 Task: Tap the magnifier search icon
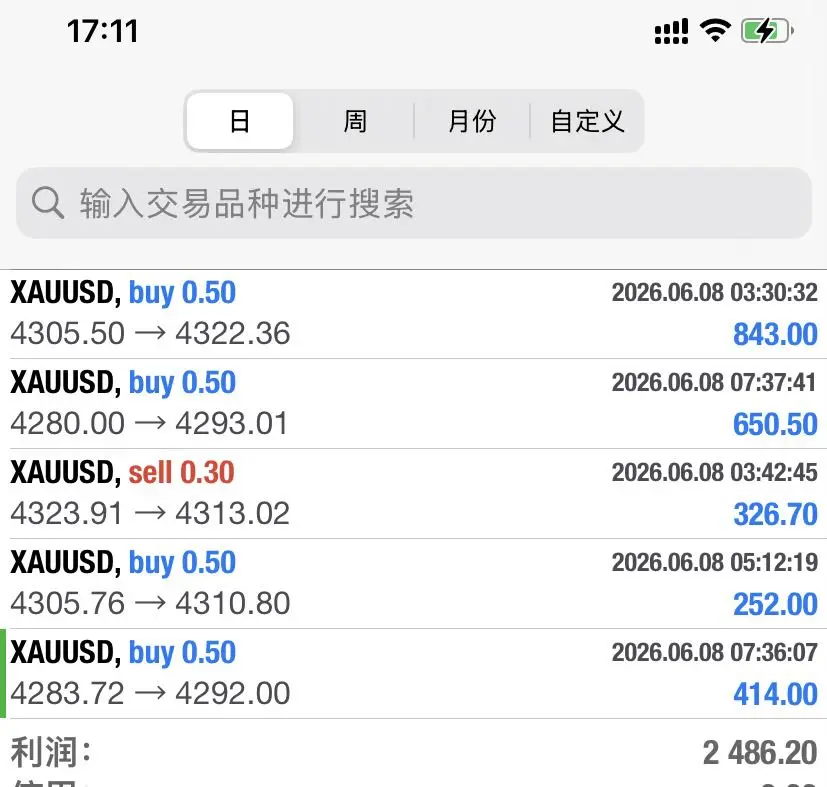point(47,203)
